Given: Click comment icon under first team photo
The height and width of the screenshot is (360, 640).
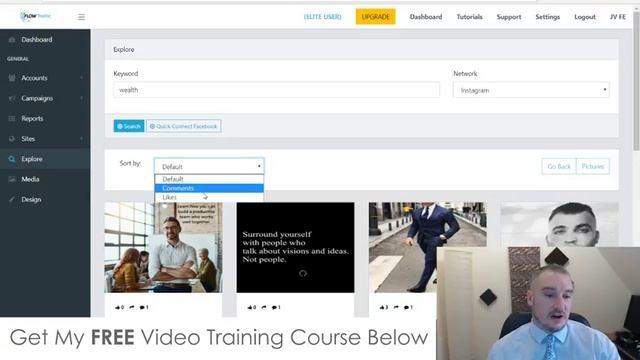Looking at the screenshot, I should (x=142, y=307).
